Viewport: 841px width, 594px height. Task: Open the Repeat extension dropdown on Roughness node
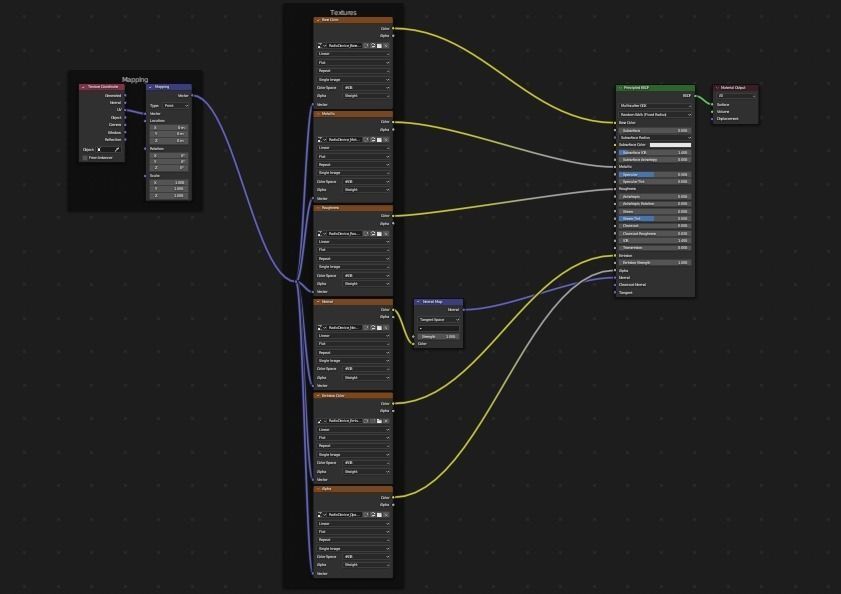[353, 259]
